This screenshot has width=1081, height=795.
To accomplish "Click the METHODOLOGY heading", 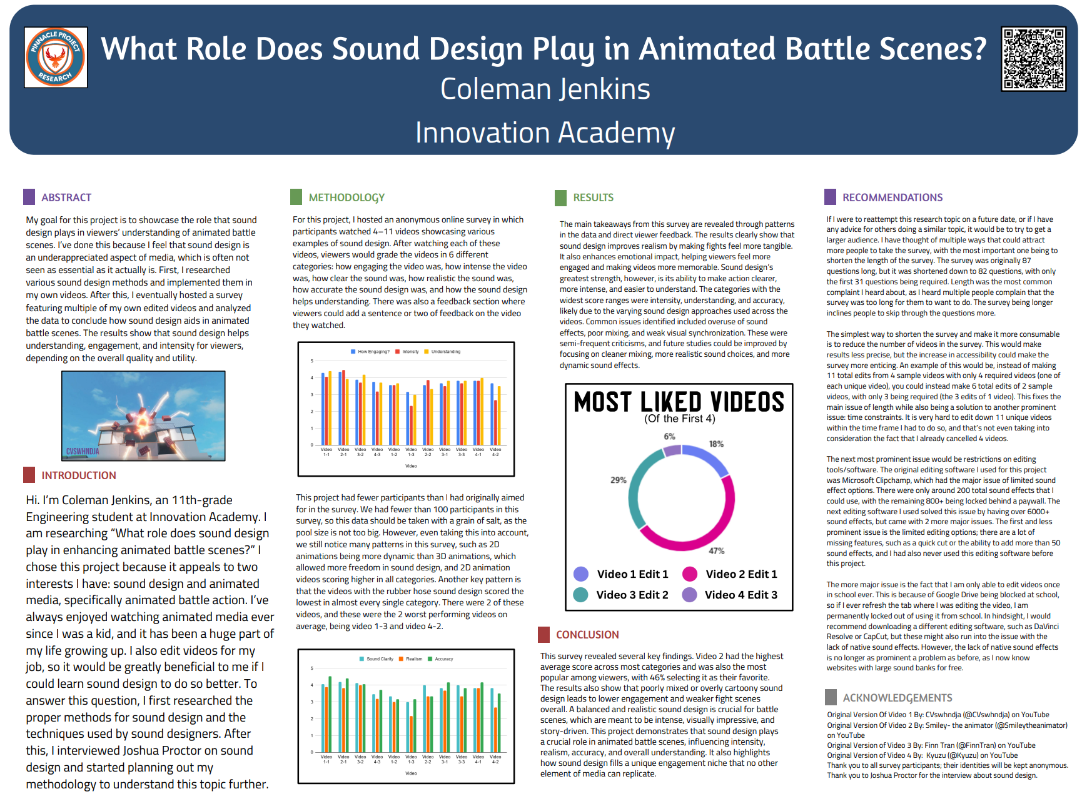I will pos(347,197).
